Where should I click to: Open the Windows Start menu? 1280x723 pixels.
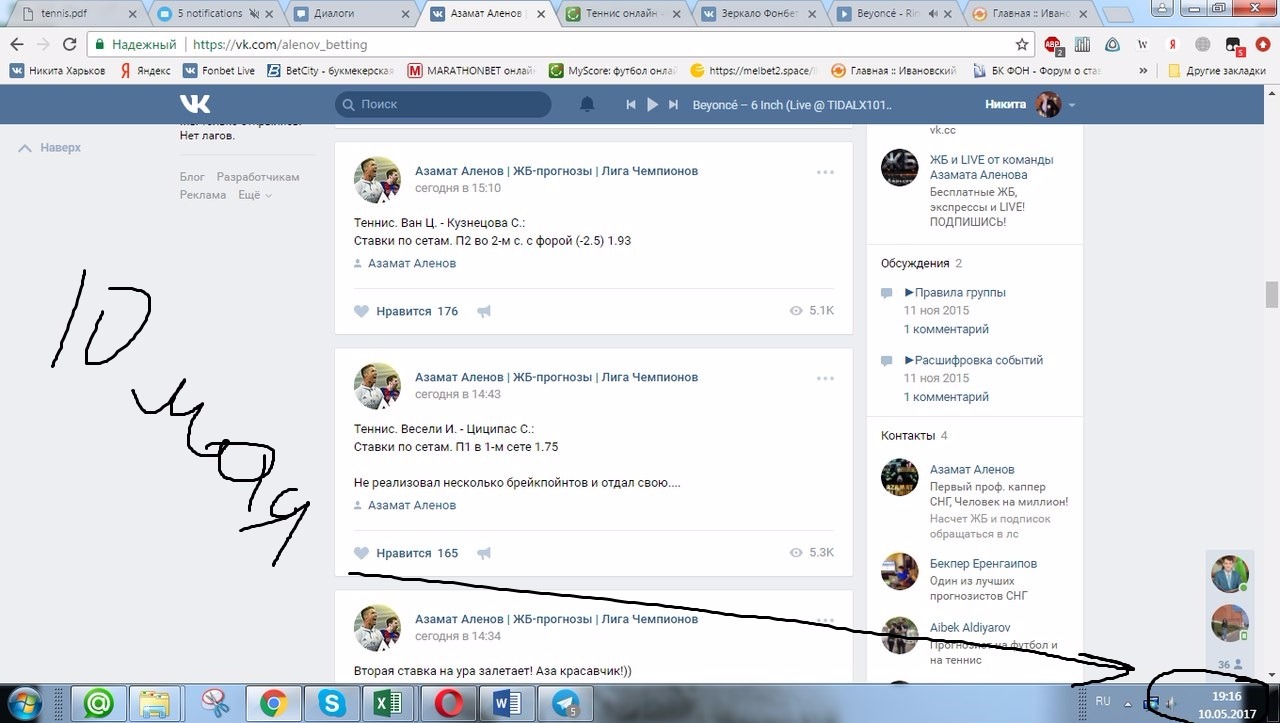(24, 703)
